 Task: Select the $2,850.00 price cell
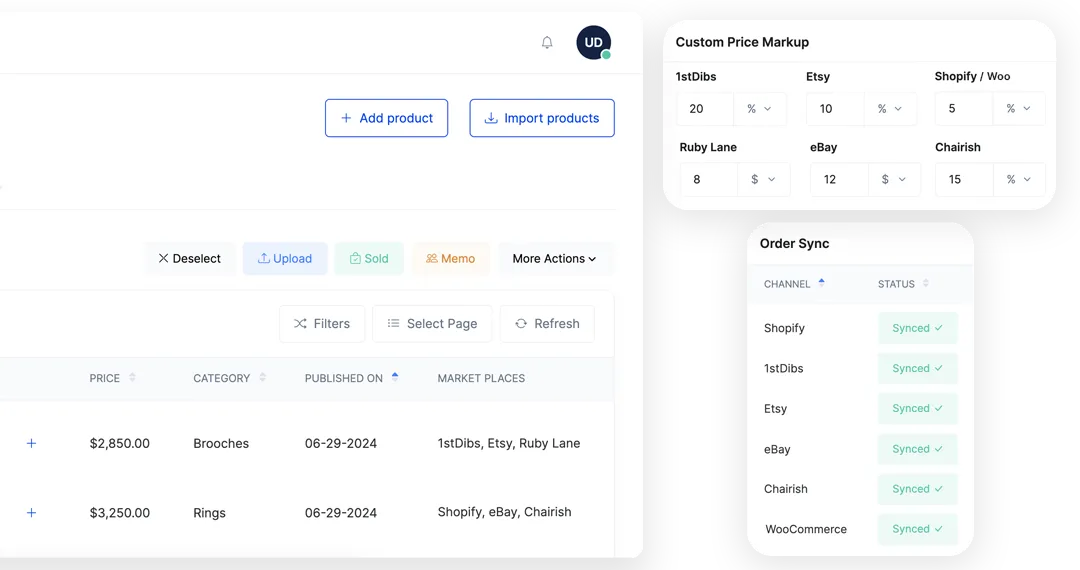click(x=119, y=443)
